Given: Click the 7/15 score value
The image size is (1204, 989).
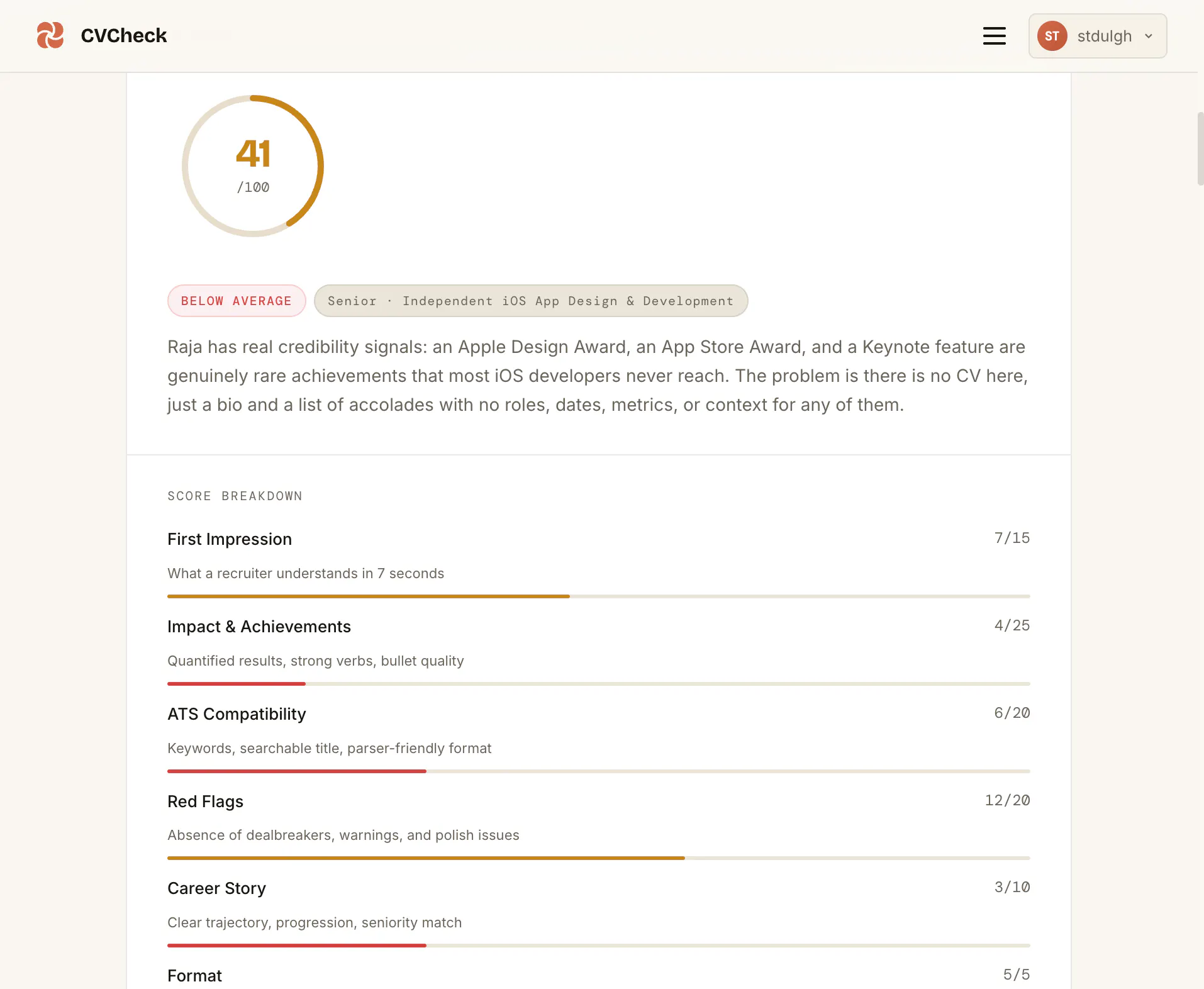Looking at the screenshot, I should click(x=1012, y=538).
